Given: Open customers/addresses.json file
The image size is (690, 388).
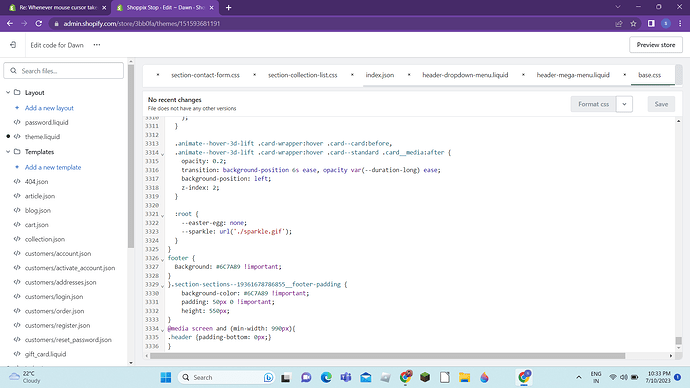Looking at the screenshot, I should pos(61,282).
